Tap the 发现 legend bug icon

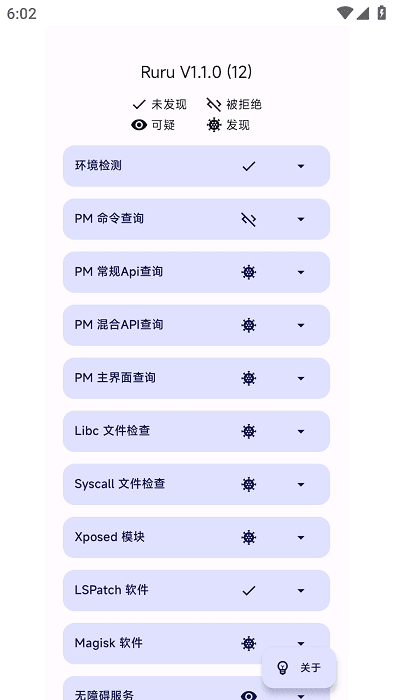click(x=214, y=125)
